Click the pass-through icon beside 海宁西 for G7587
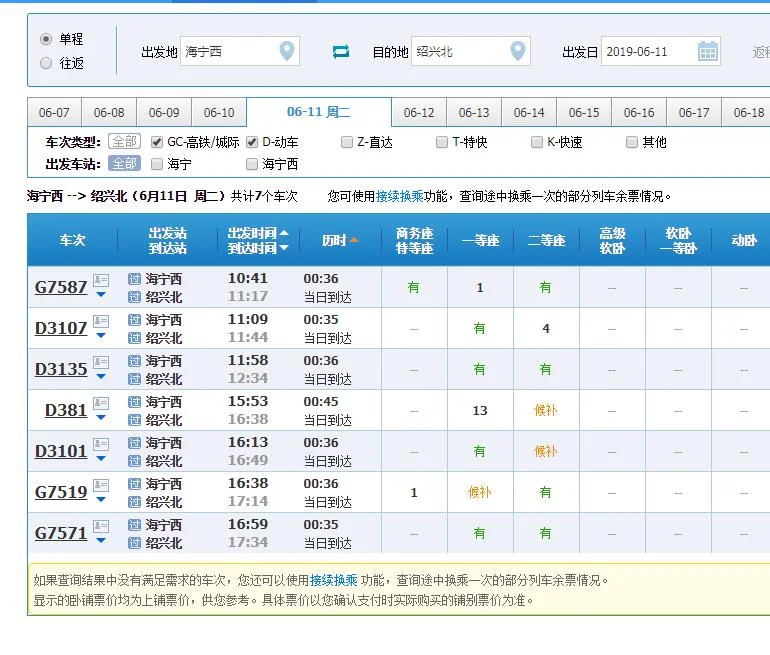This screenshot has height=655, width=770. (x=134, y=279)
